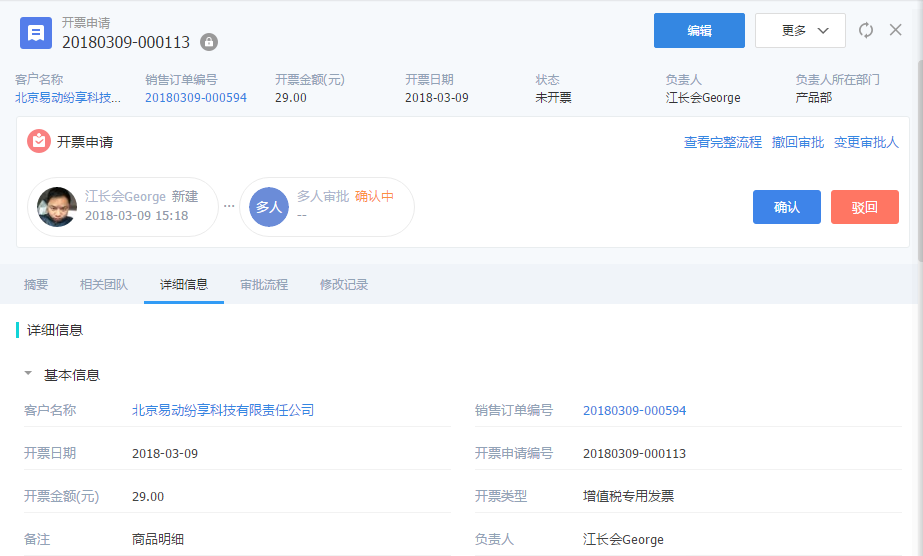Switch to the 摘要 tab

click(x=36, y=285)
